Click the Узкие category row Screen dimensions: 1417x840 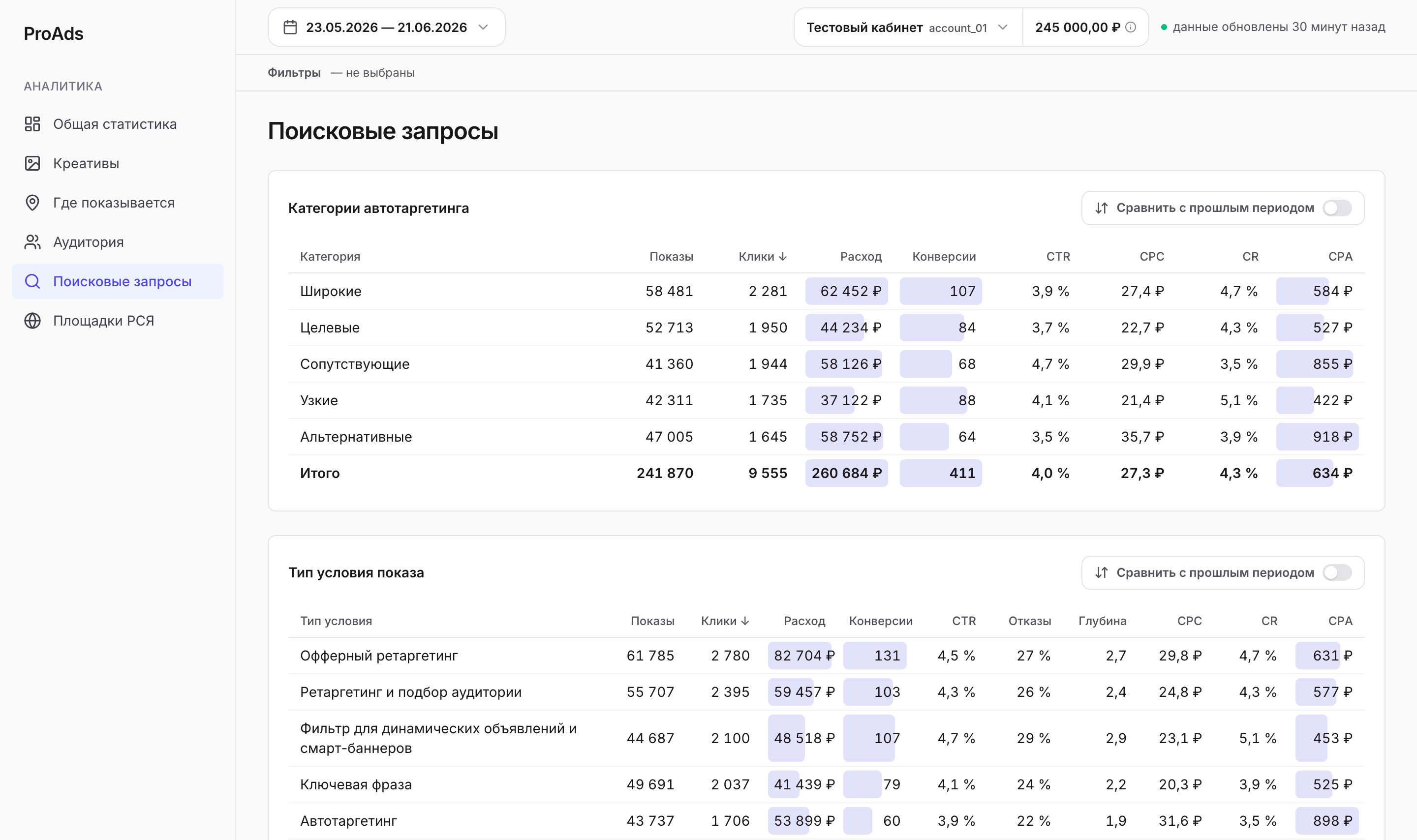pos(827,401)
